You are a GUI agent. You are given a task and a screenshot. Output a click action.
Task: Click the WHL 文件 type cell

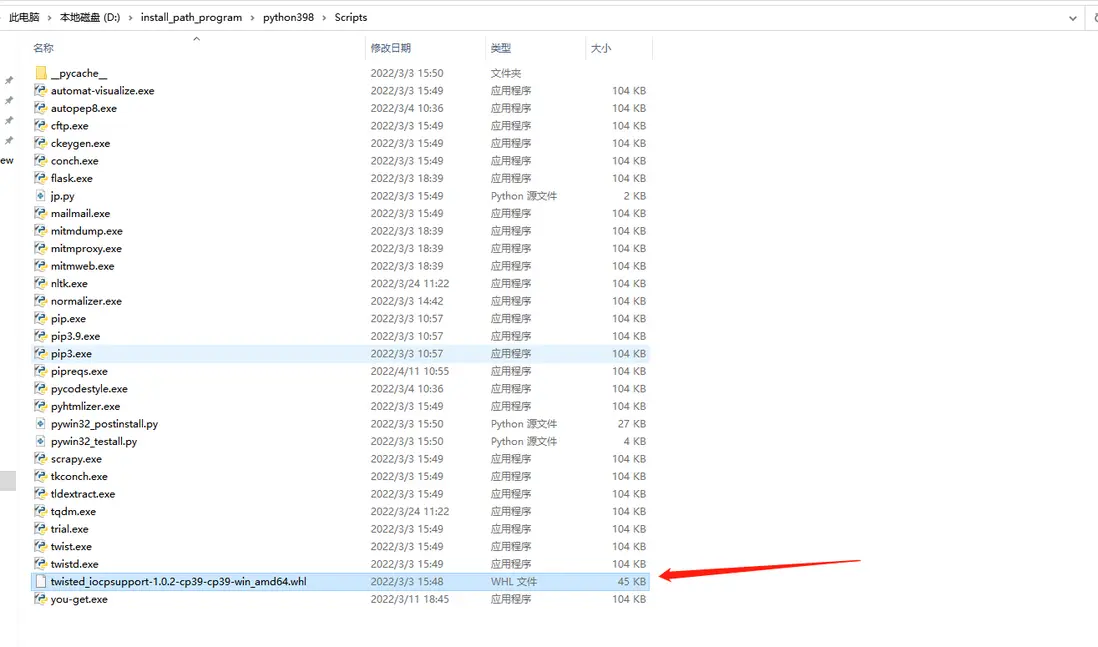click(514, 581)
